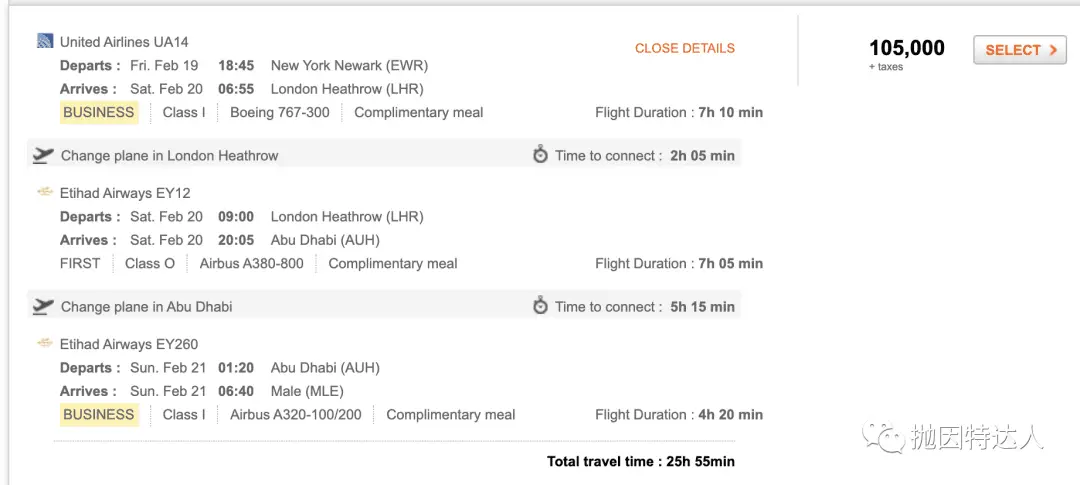Select the 105,000 miles fare
The image size is (1080, 485).
[1019, 50]
